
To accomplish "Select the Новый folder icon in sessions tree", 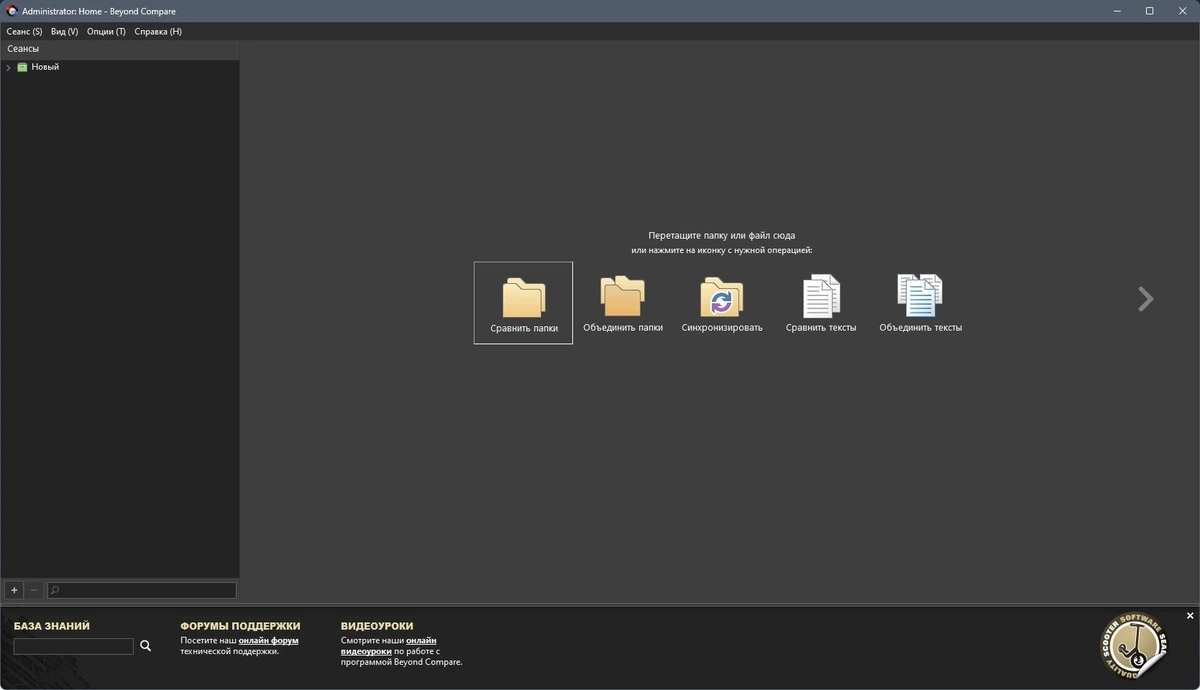I will tap(22, 67).
